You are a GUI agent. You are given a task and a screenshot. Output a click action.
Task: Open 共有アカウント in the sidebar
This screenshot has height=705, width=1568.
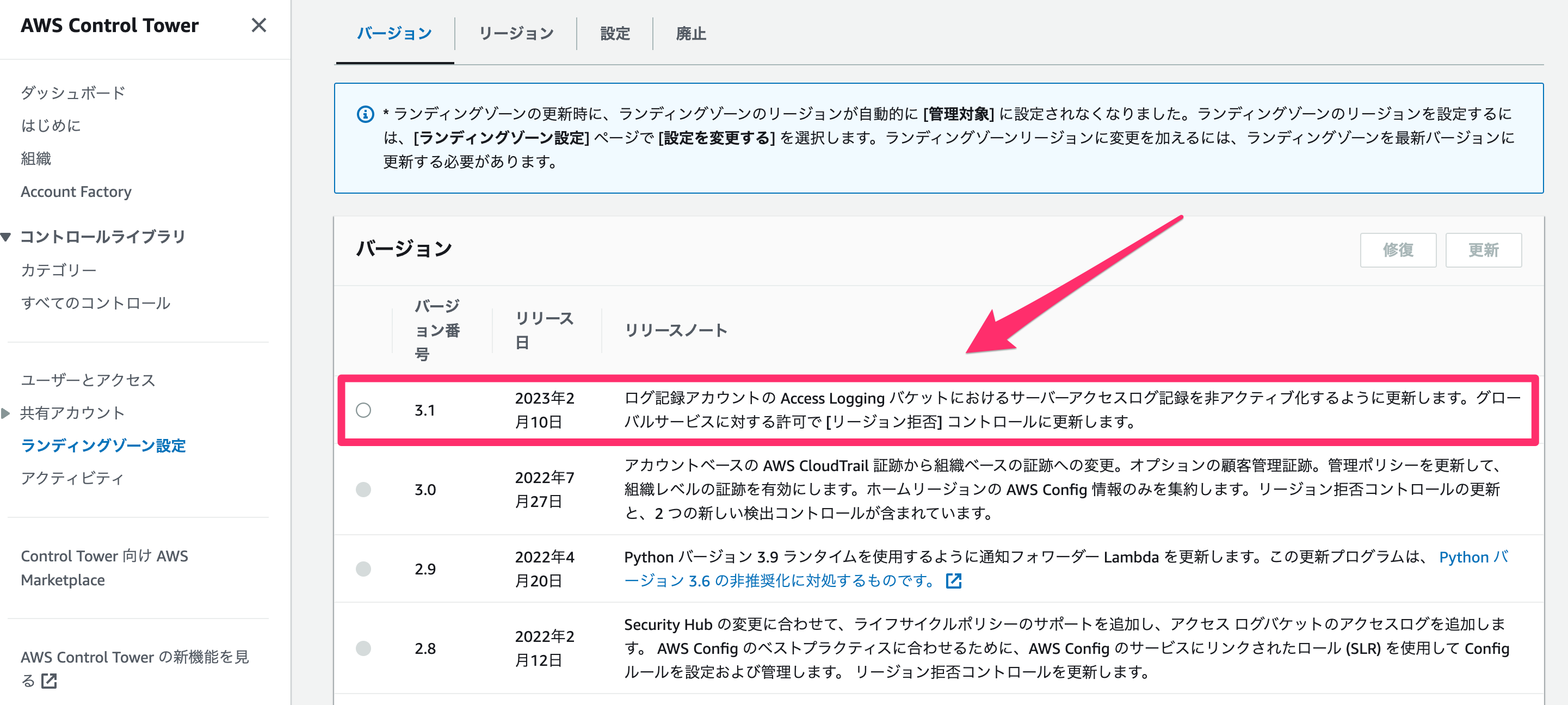72,413
